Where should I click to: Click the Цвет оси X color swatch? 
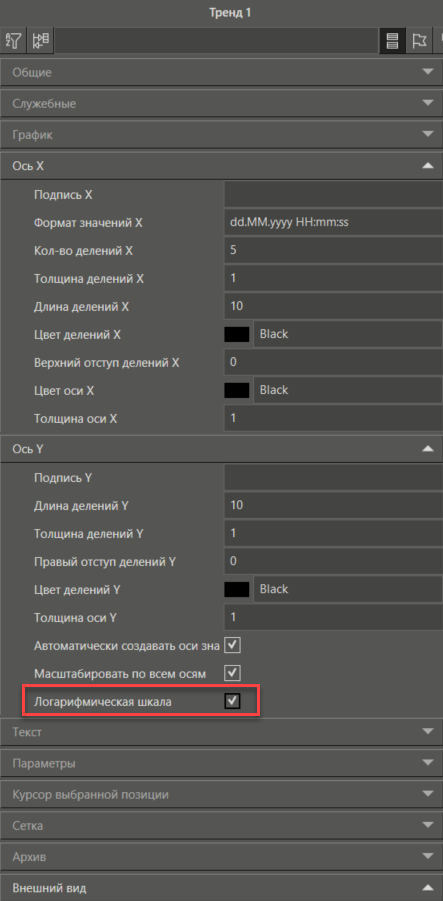point(237,390)
